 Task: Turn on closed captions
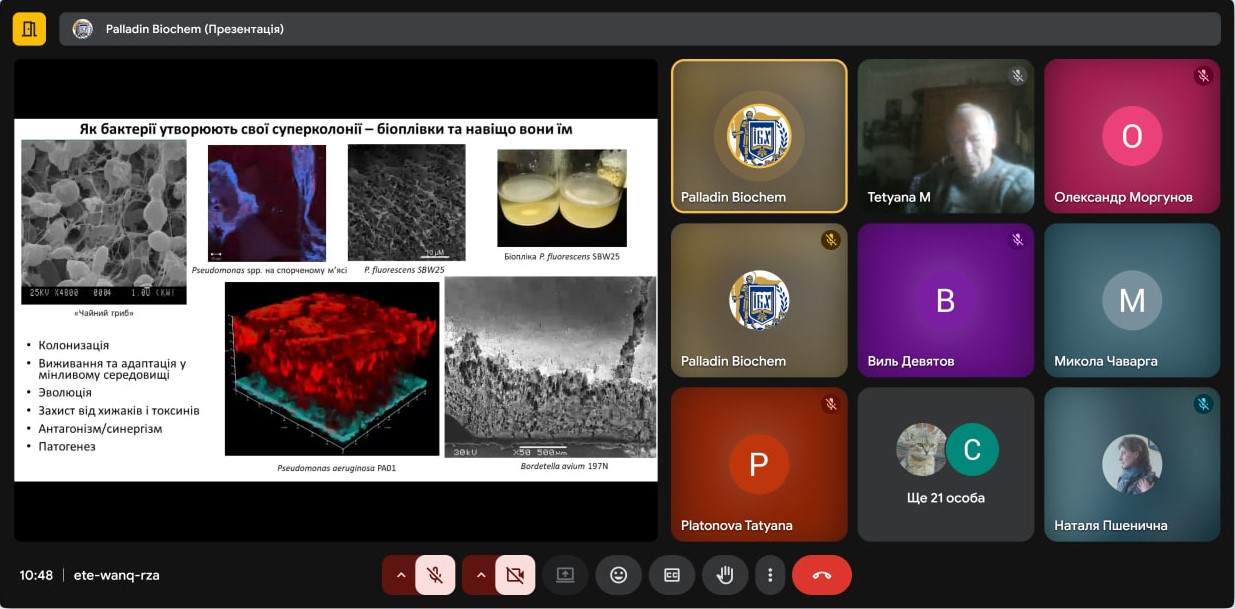pyautogui.click(x=672, y=575)
